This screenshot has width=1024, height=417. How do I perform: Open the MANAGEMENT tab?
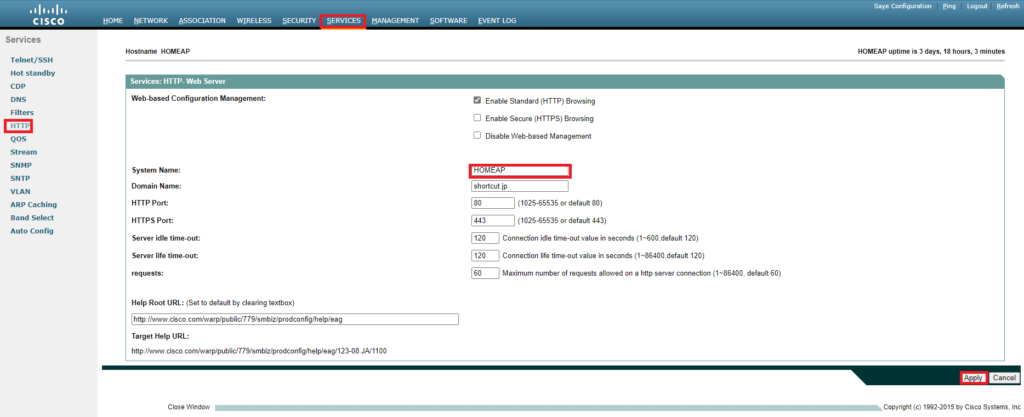(395, 21)
